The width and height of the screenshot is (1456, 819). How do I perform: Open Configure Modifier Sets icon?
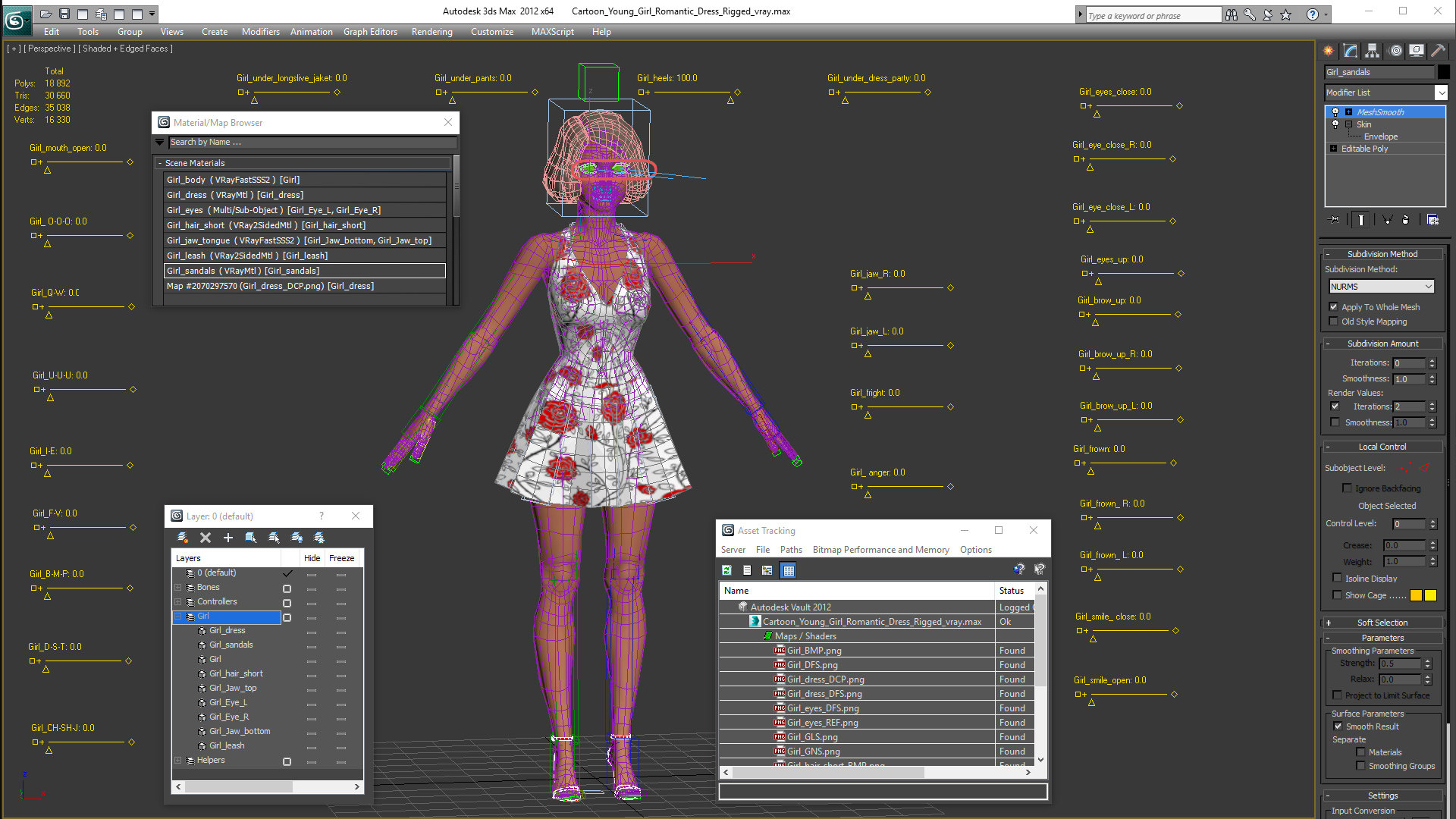[1432, 220]
